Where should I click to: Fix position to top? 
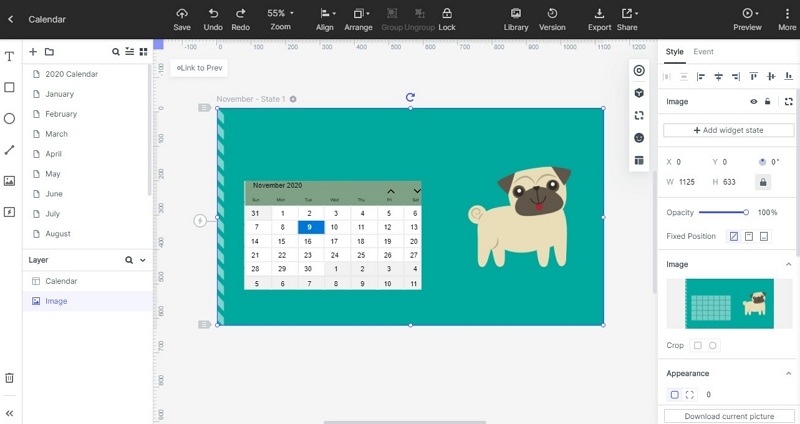pyautogui.click(x=749, y=236)
